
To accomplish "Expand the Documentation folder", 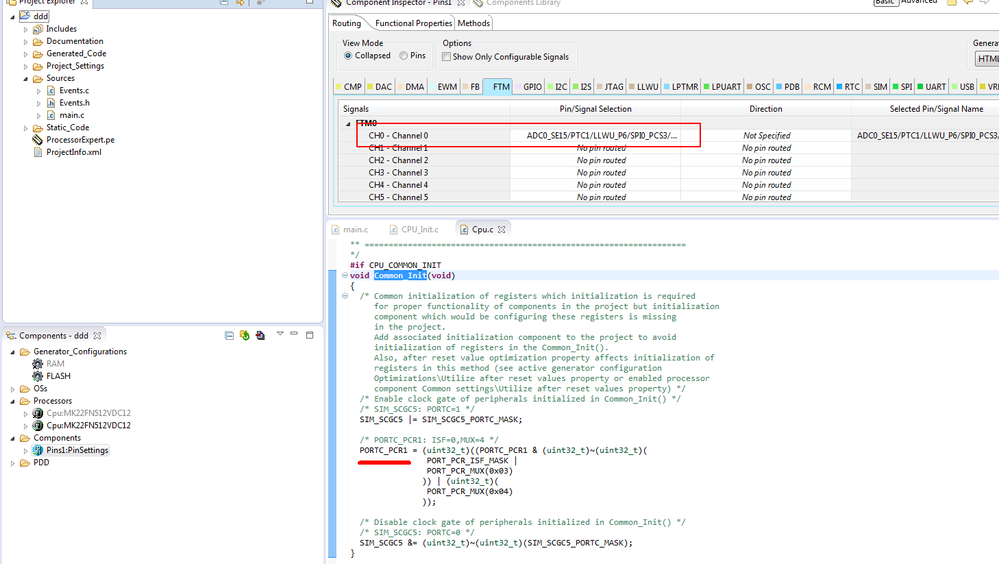I will point(25,41).
